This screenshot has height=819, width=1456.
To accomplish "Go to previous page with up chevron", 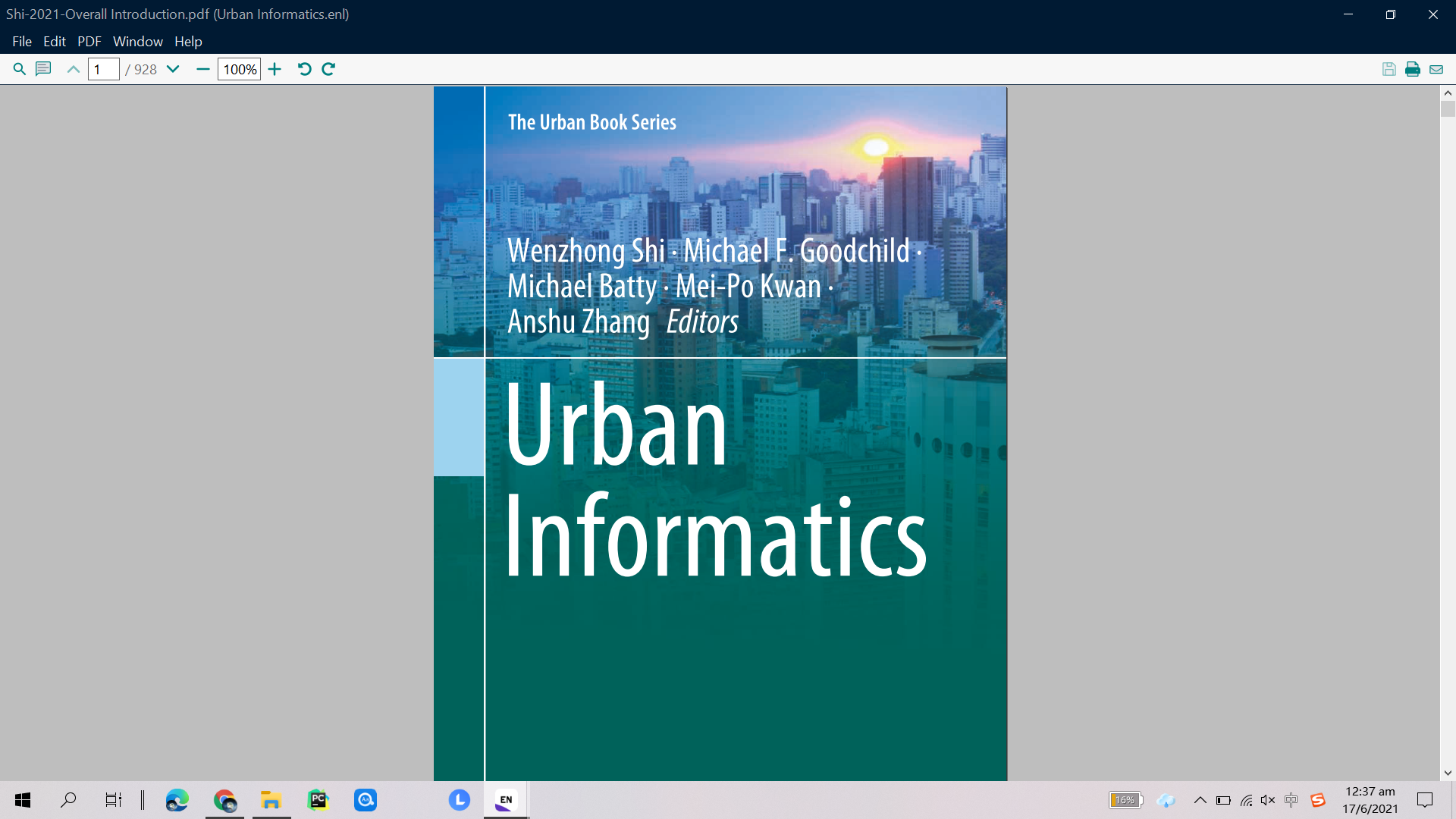I will 74,69.
